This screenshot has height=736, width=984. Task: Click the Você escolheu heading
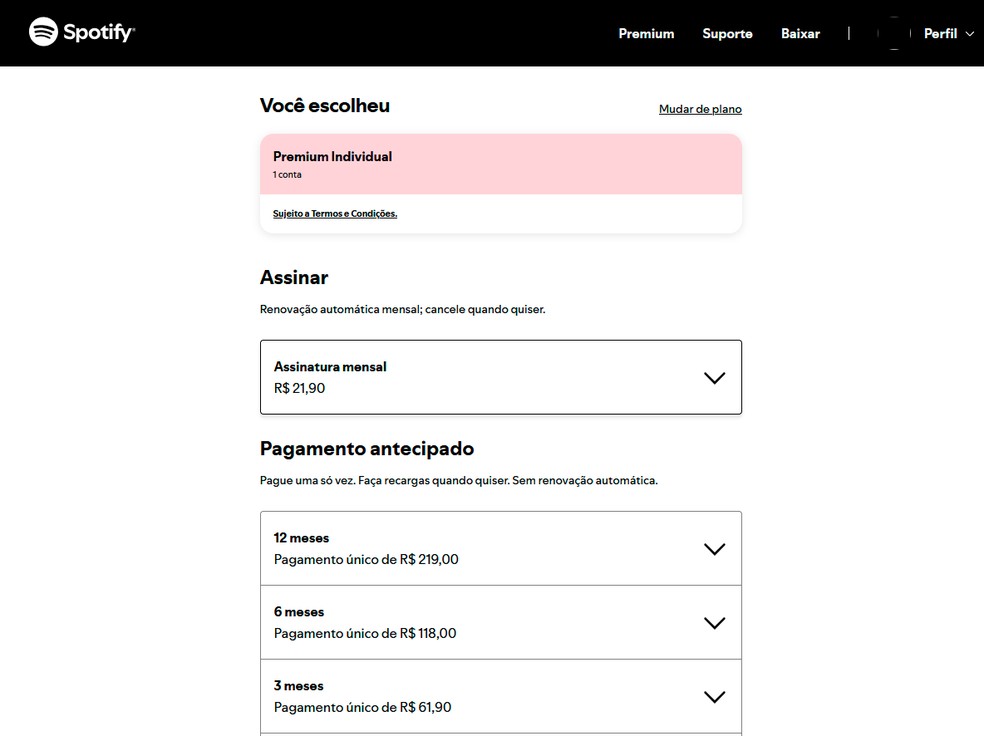point(324,105)
